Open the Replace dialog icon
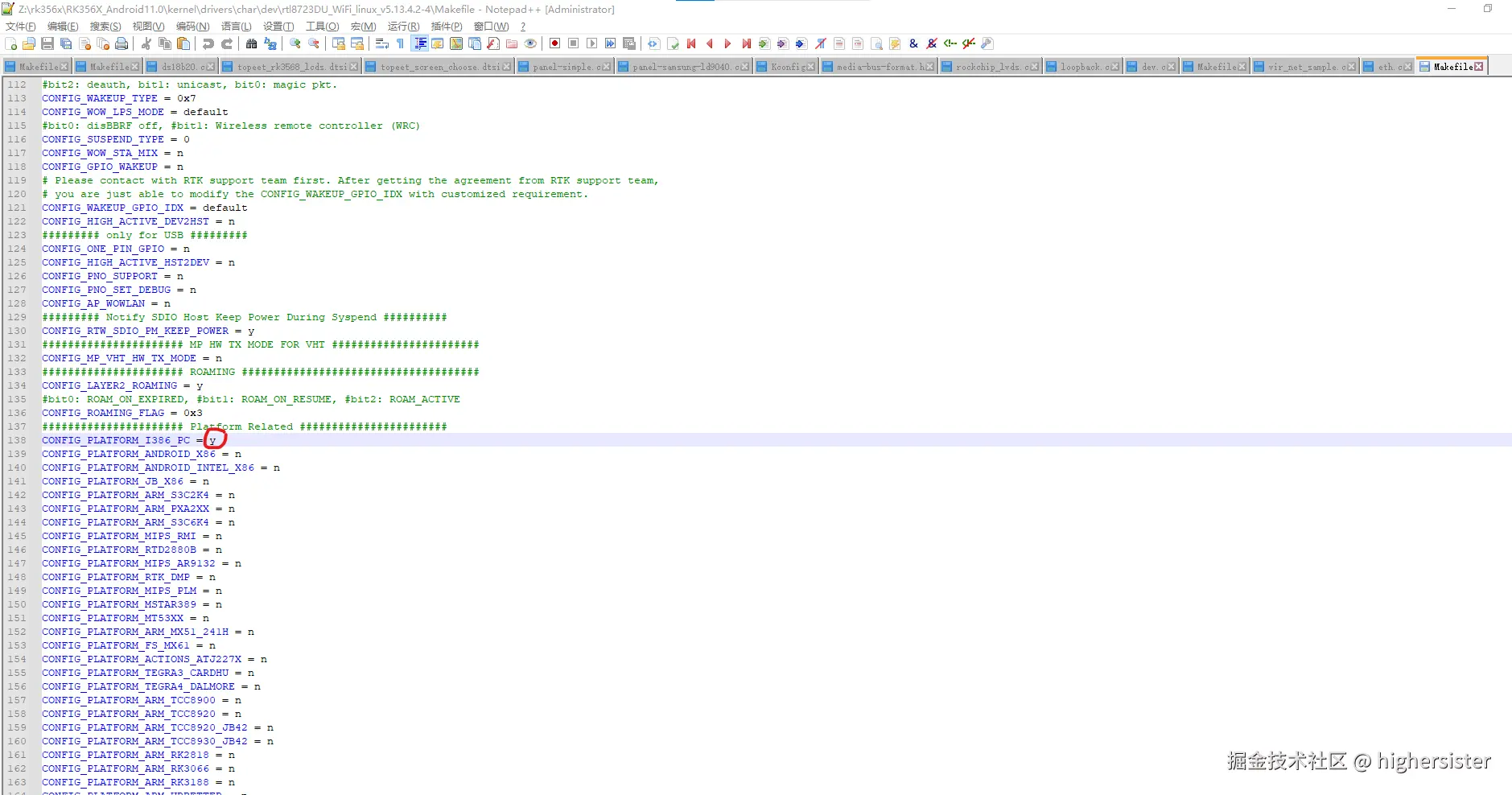 tap(270, 43)
